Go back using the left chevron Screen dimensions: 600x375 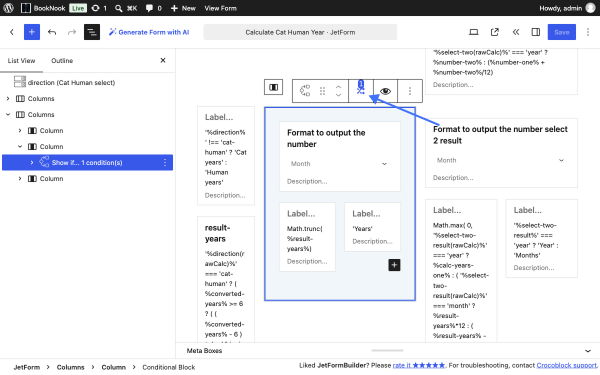click(12, 32)
